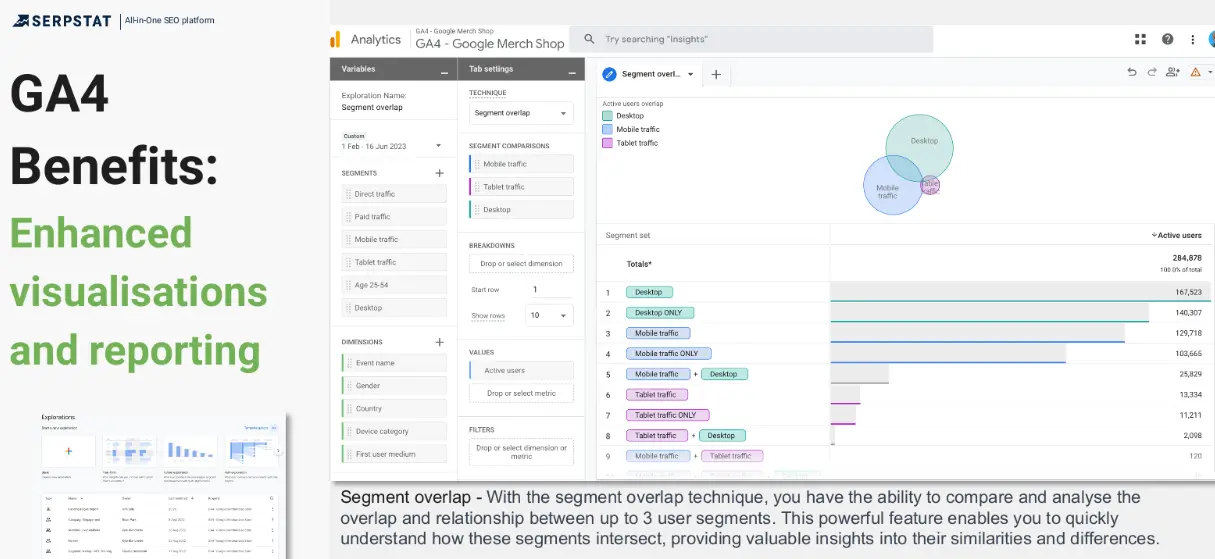Click the 167,523 Active users value
Image resolution: width=1215 pixels, height=559 pixels.
[x=1187, y=292]
